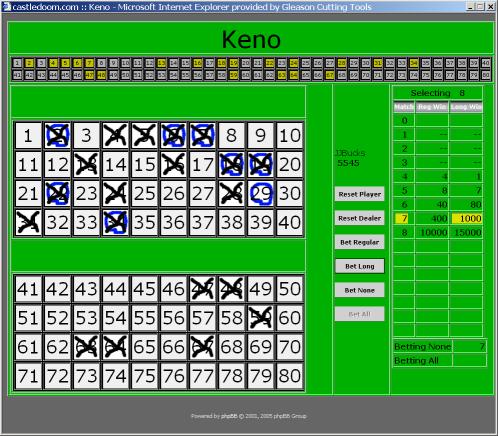Screen dimensions: 498x436
Task: Toggle number 3 on the Keno board
Action: point(86,136)
